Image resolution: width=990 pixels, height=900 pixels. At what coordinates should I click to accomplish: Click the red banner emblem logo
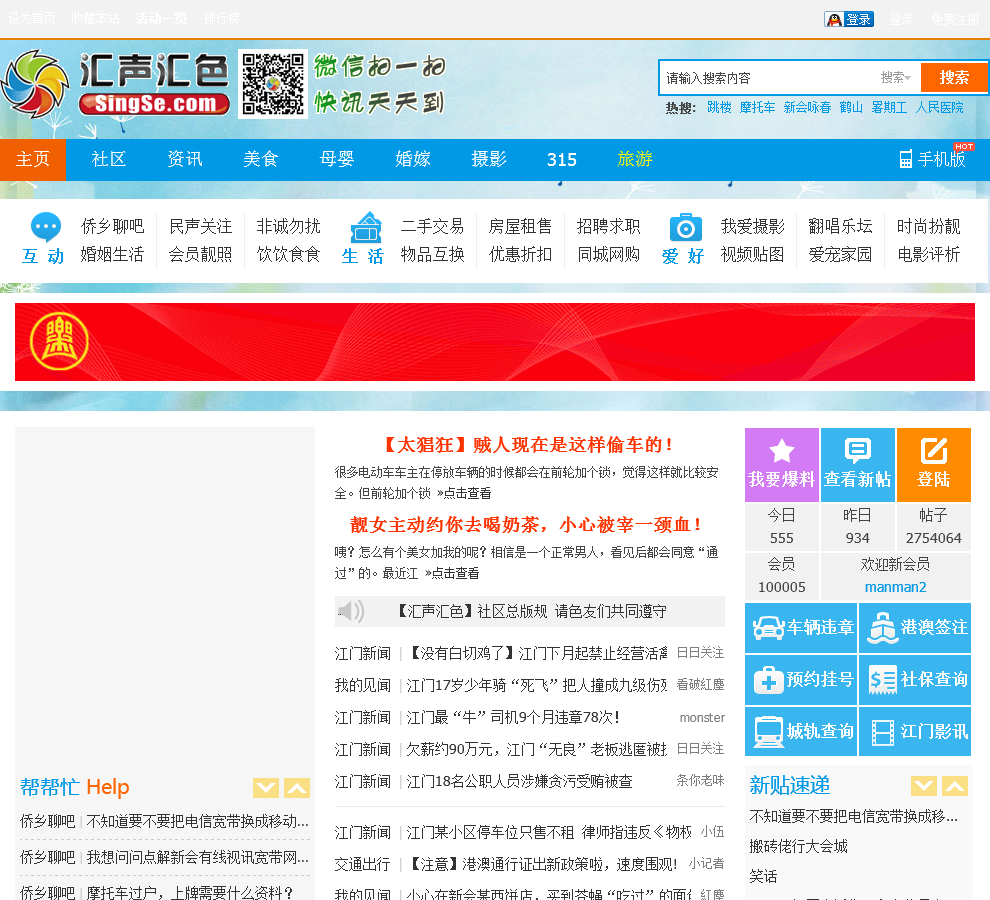click(59, 342)
